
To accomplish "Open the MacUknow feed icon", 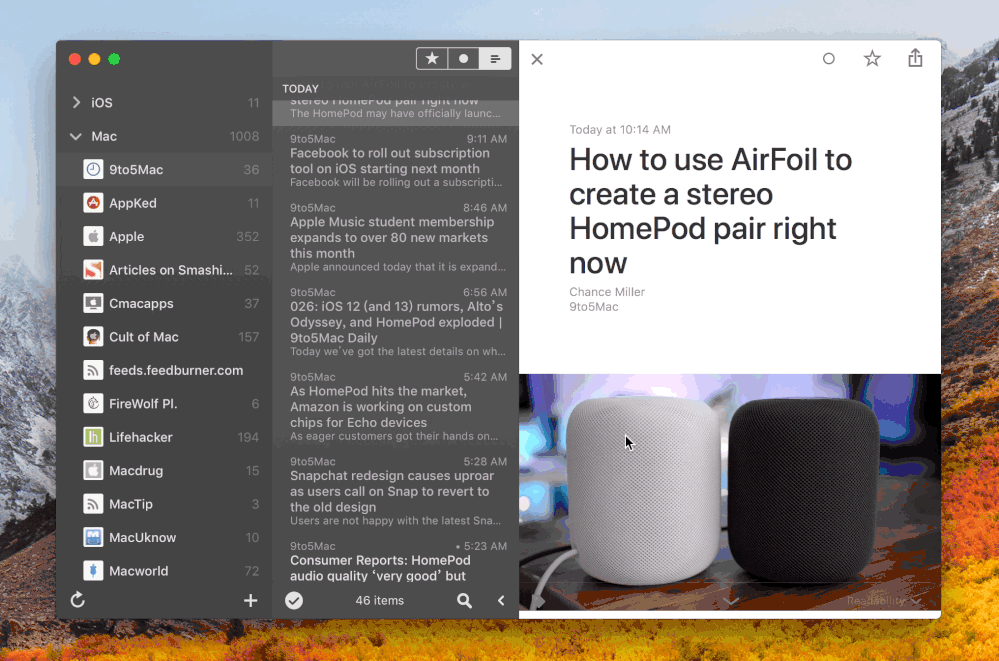I will tap(93, 537).
